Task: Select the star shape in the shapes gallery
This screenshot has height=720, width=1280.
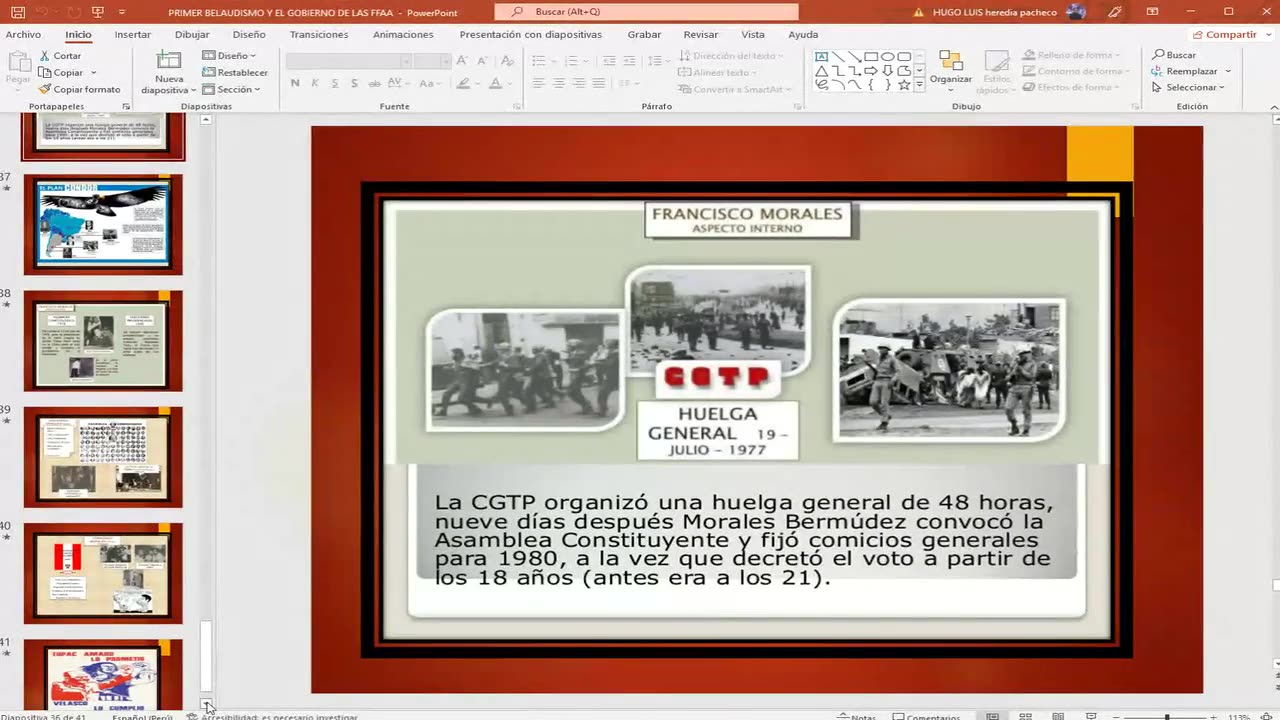Action: tap(904, 85)
